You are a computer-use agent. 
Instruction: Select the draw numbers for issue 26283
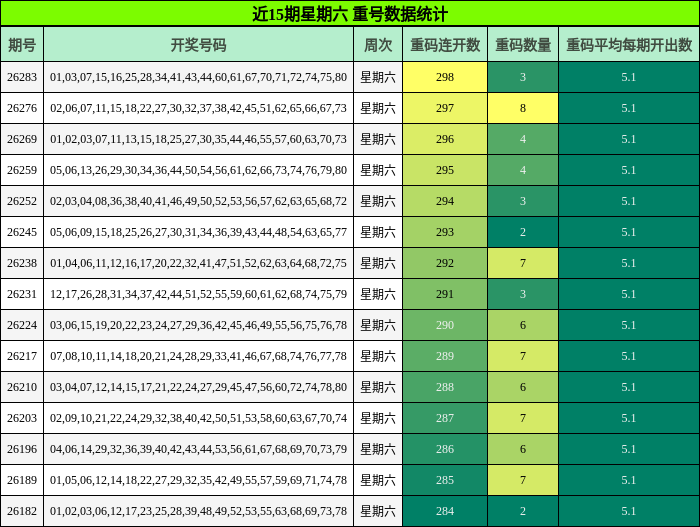click(x=199, y=77)
